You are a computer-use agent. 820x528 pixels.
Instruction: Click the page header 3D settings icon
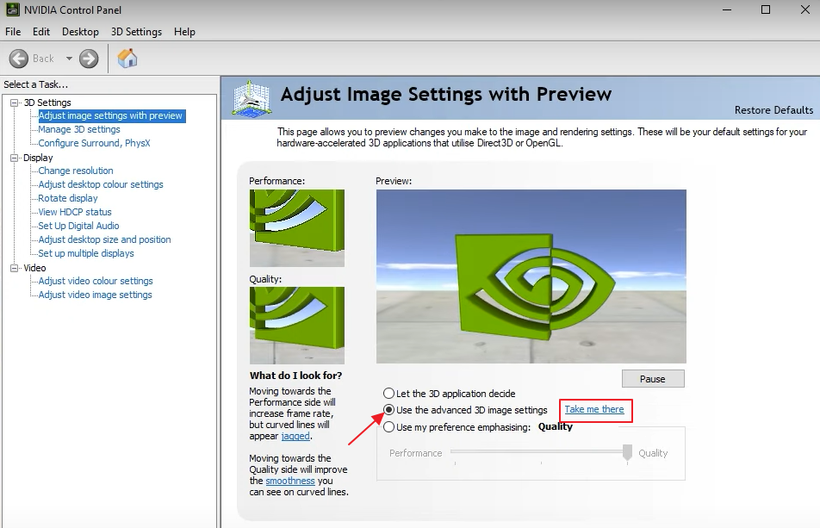click(x=251, y=97)
